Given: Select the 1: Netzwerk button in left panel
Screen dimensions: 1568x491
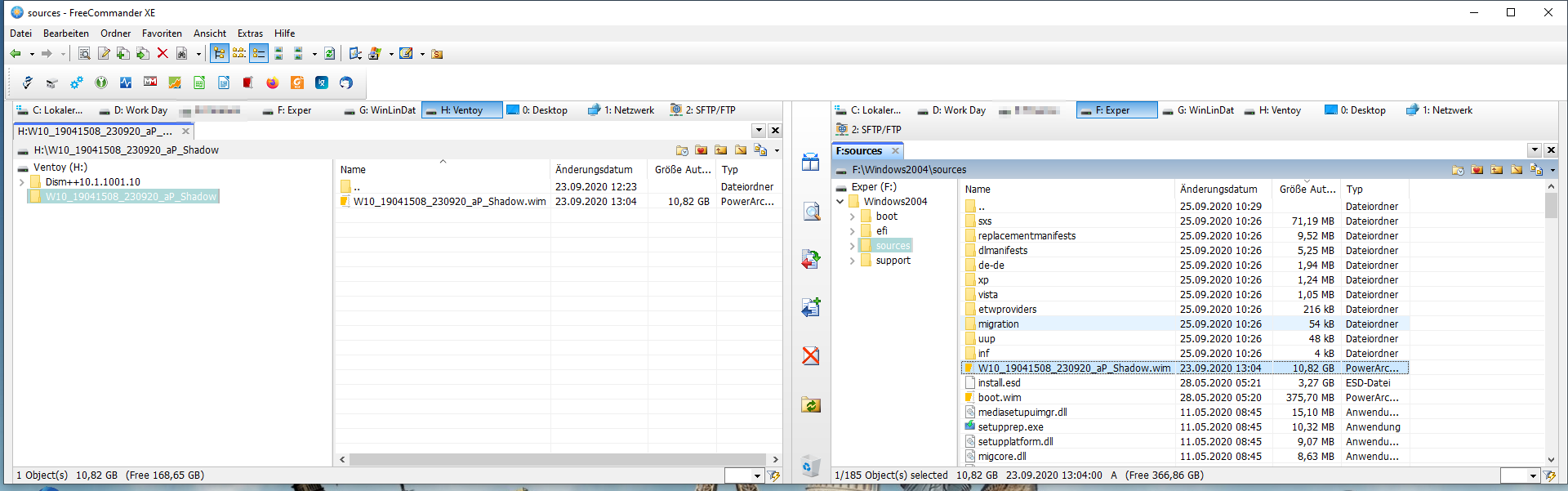Looking at the screenshot, I should 621,110.
